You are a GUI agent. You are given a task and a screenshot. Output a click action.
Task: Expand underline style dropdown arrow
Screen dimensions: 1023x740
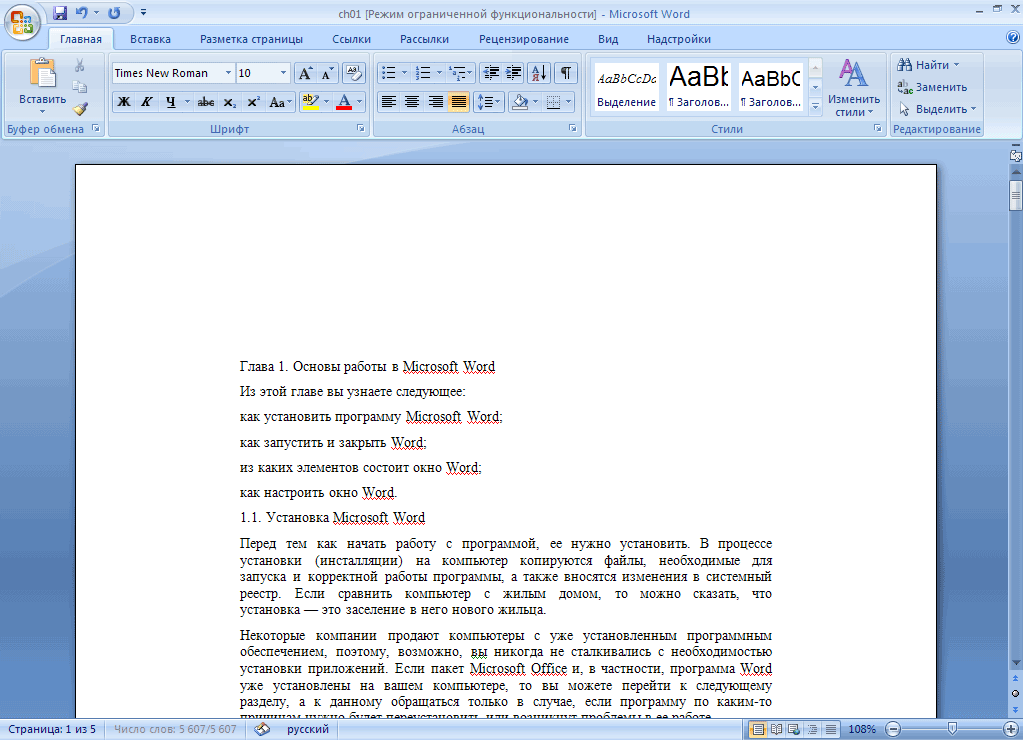coord(187,102)
